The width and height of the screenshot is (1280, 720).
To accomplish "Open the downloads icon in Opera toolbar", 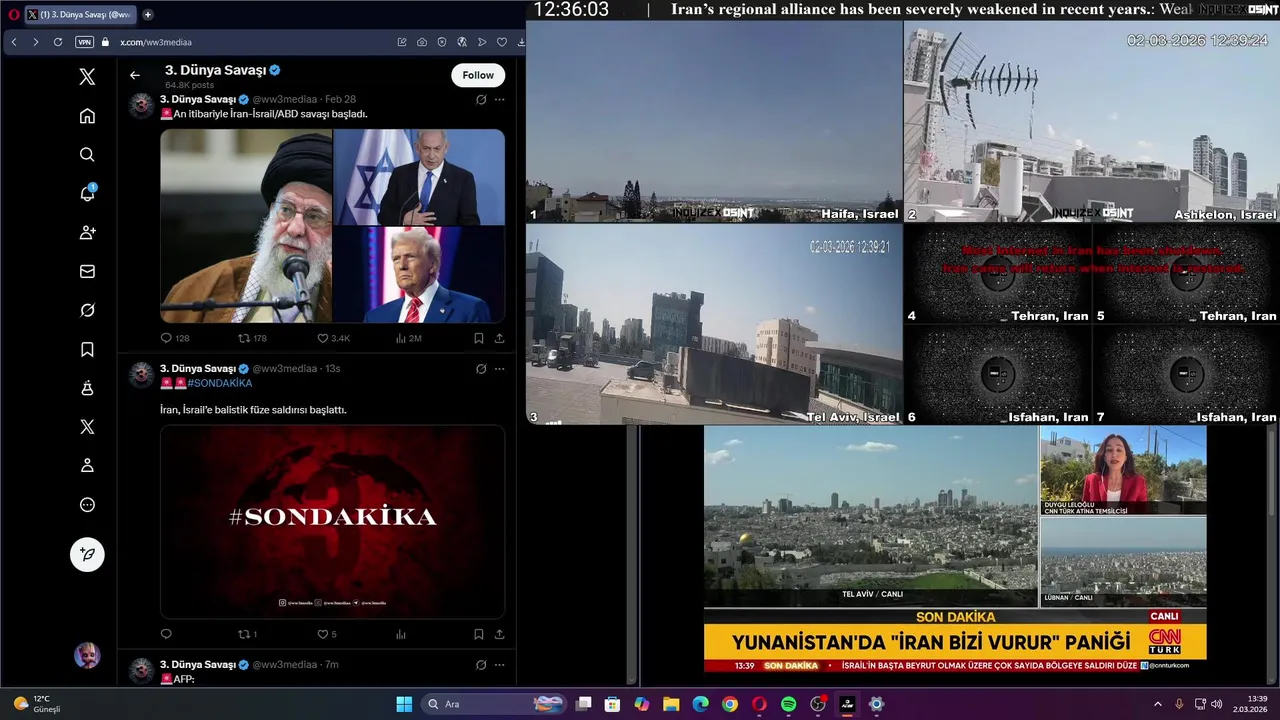I will click(x=521, y=42).
